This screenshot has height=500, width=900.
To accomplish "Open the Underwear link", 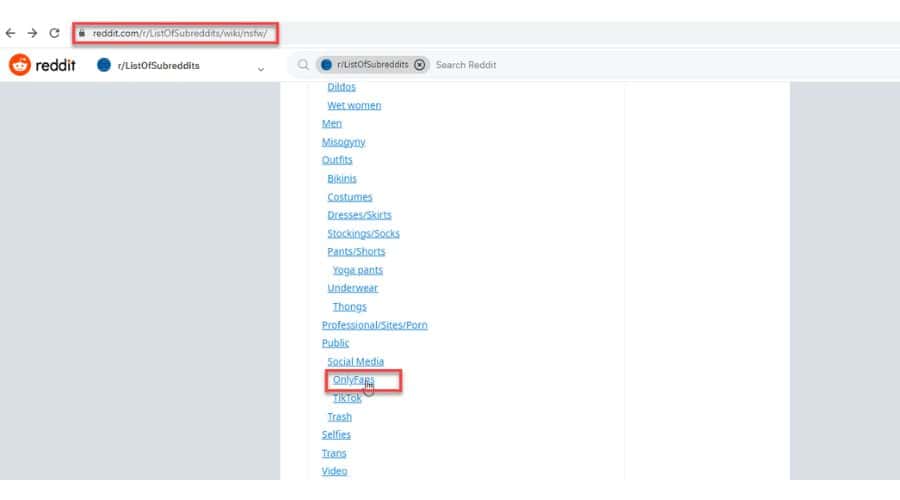I will point(352,288).
